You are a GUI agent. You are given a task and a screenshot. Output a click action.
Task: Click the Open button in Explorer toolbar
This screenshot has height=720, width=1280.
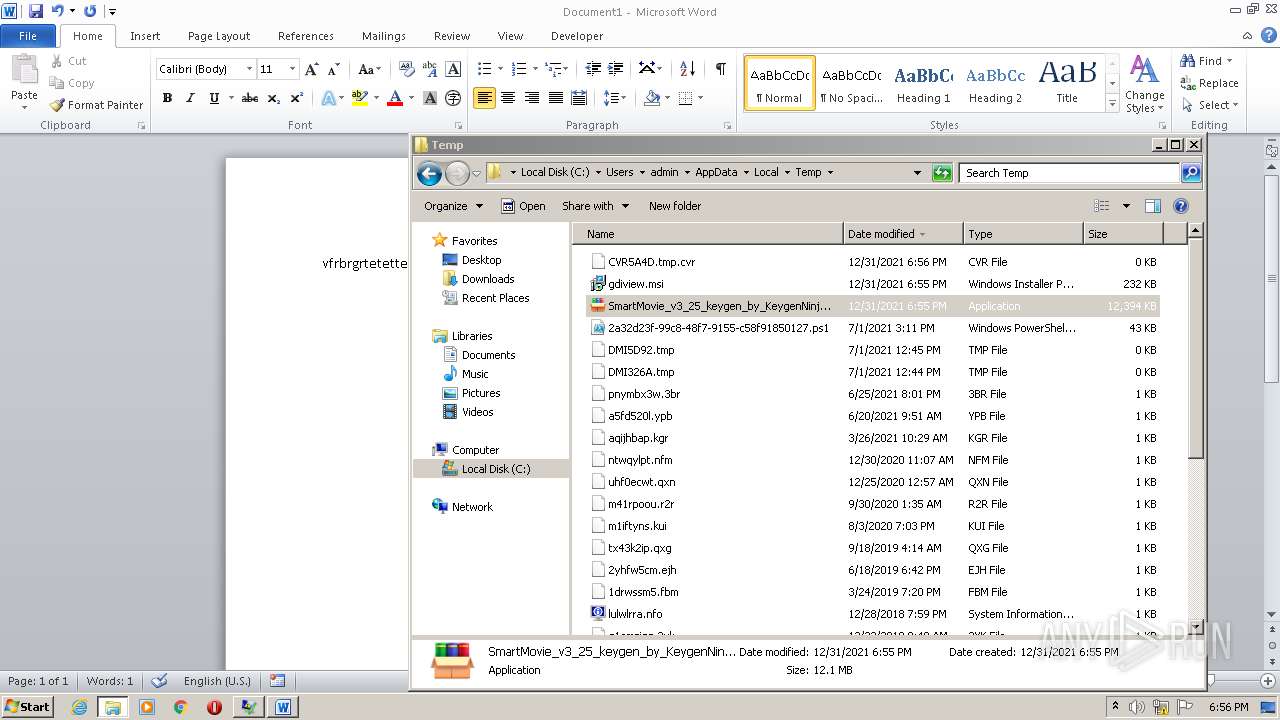[x=523, y=206]
